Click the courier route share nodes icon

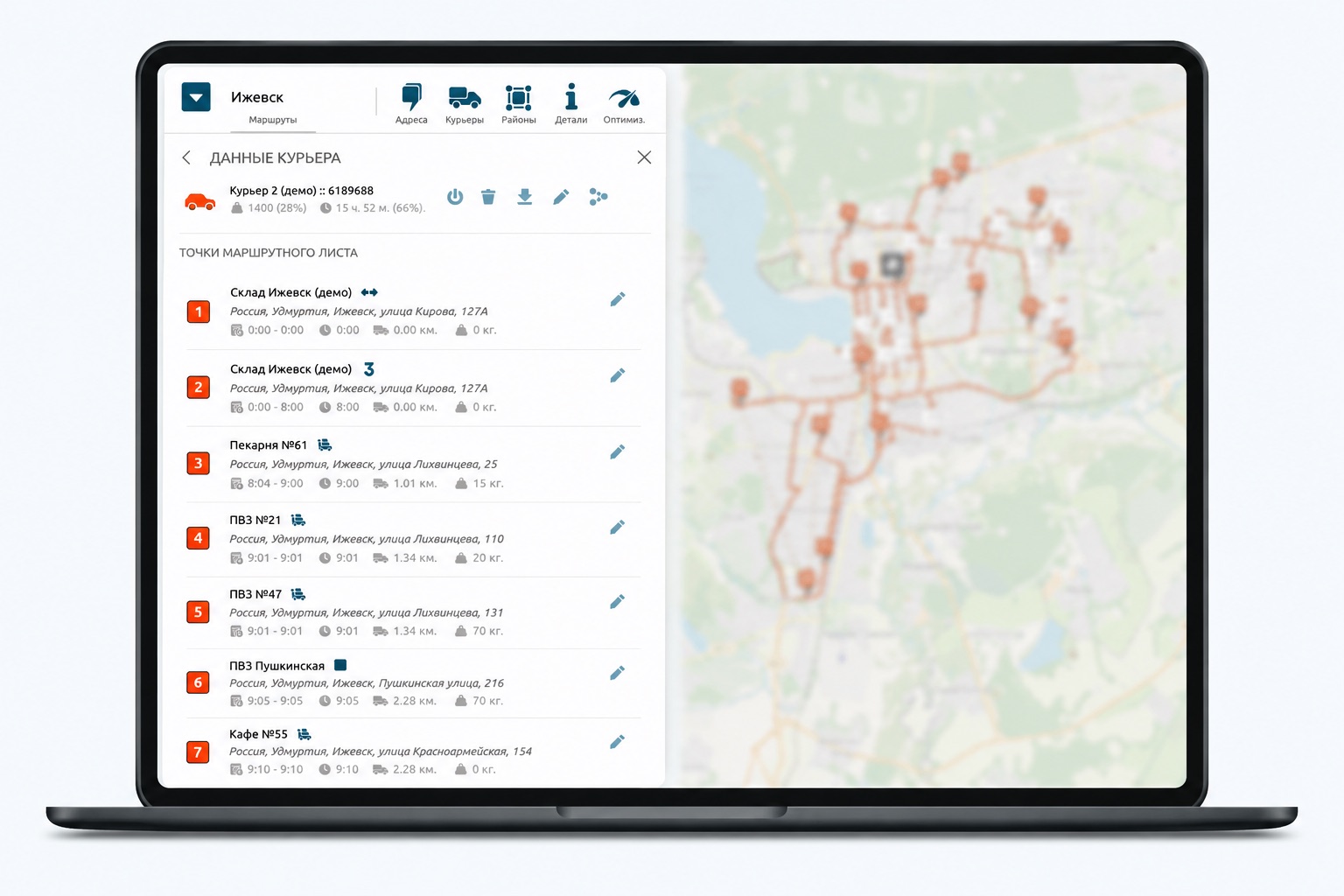pos(598,197)
